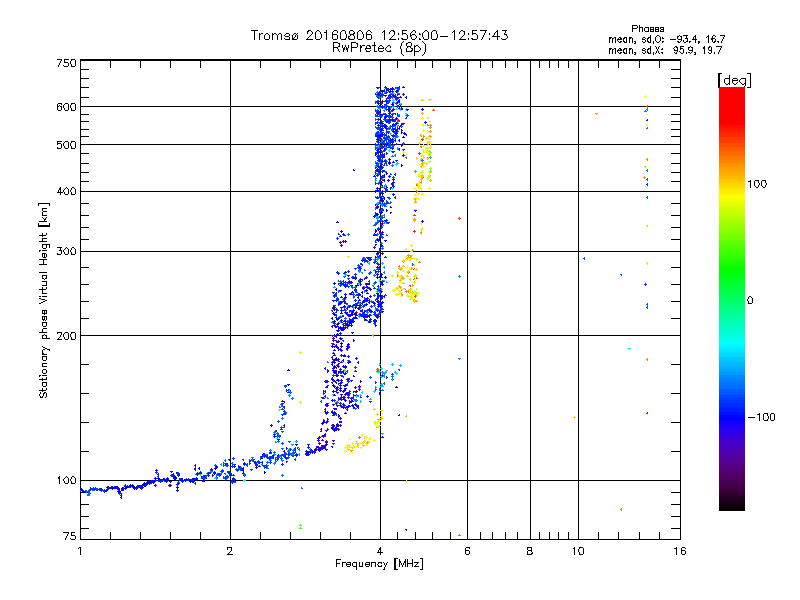This screenshot has width=800, height=600.
Task: Click the phase colorbar
Action: 732,298
